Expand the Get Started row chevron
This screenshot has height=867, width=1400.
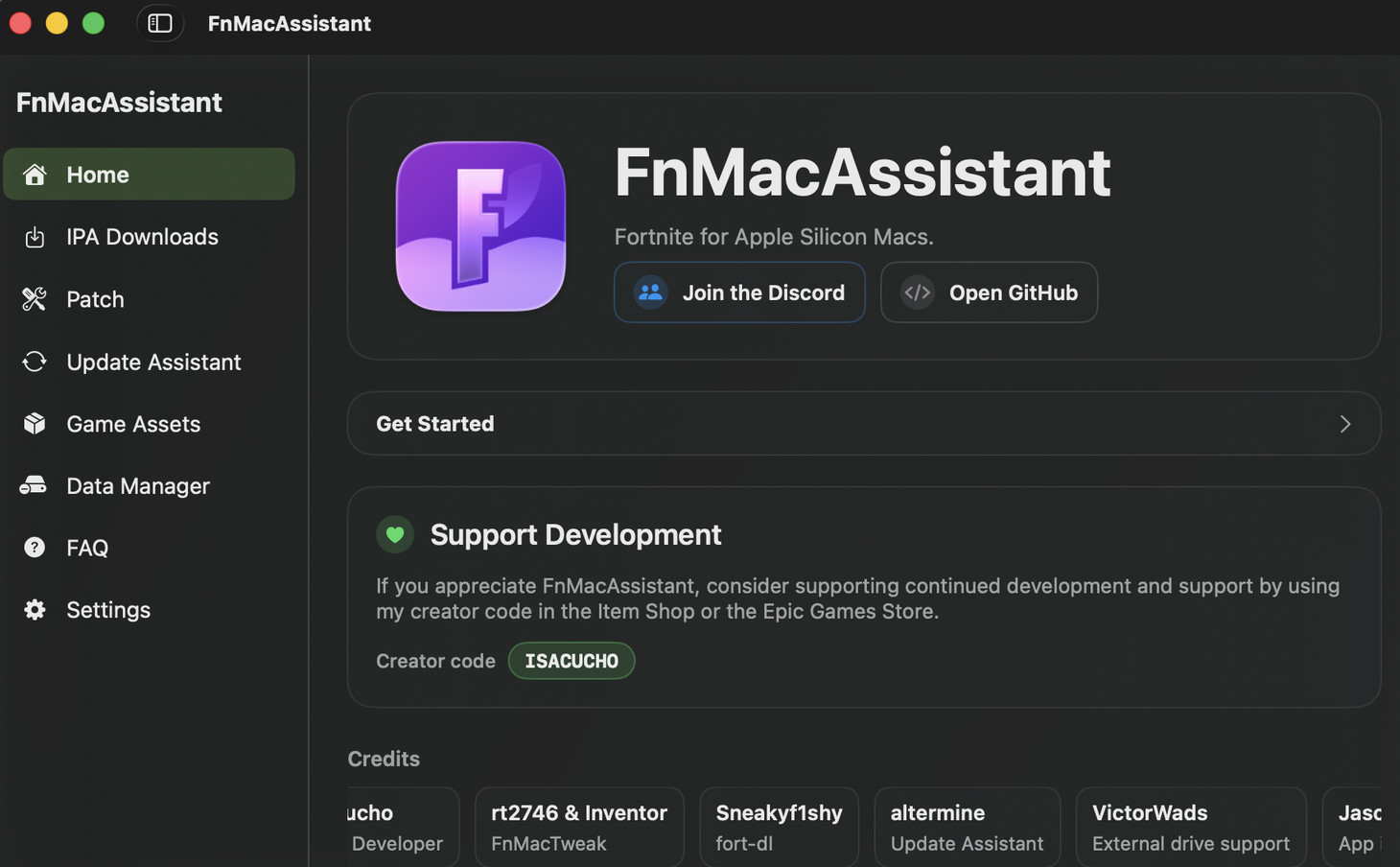[x=1345, y=424]
